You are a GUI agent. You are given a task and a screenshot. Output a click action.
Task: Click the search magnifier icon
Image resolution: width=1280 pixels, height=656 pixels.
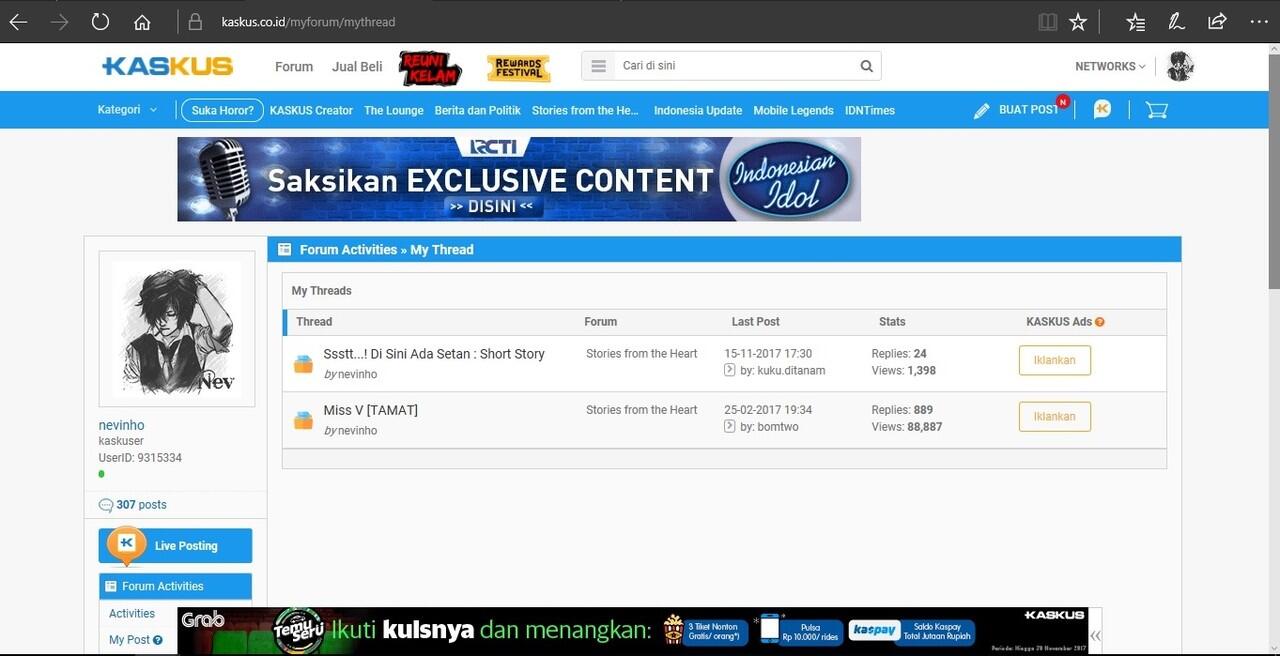(x=867, y=66)
